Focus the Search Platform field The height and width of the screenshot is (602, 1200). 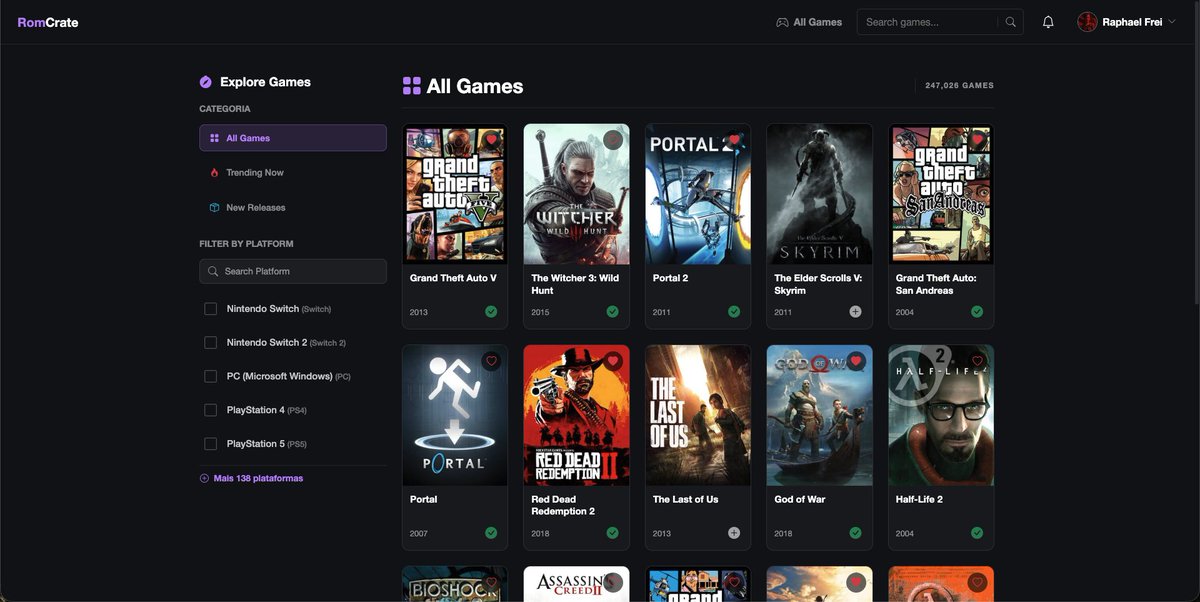(293, 271)
